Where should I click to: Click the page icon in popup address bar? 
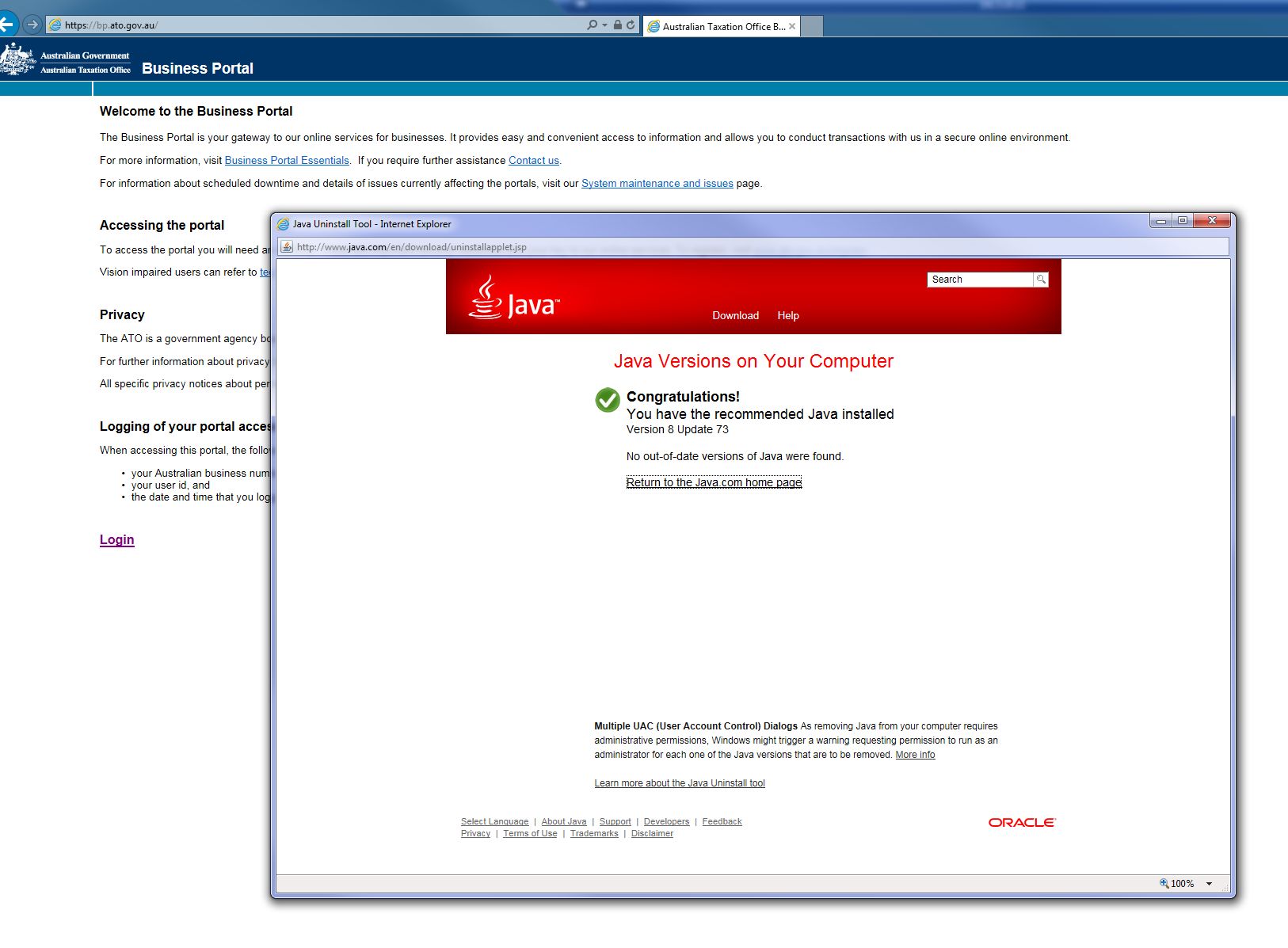point(287,246)
